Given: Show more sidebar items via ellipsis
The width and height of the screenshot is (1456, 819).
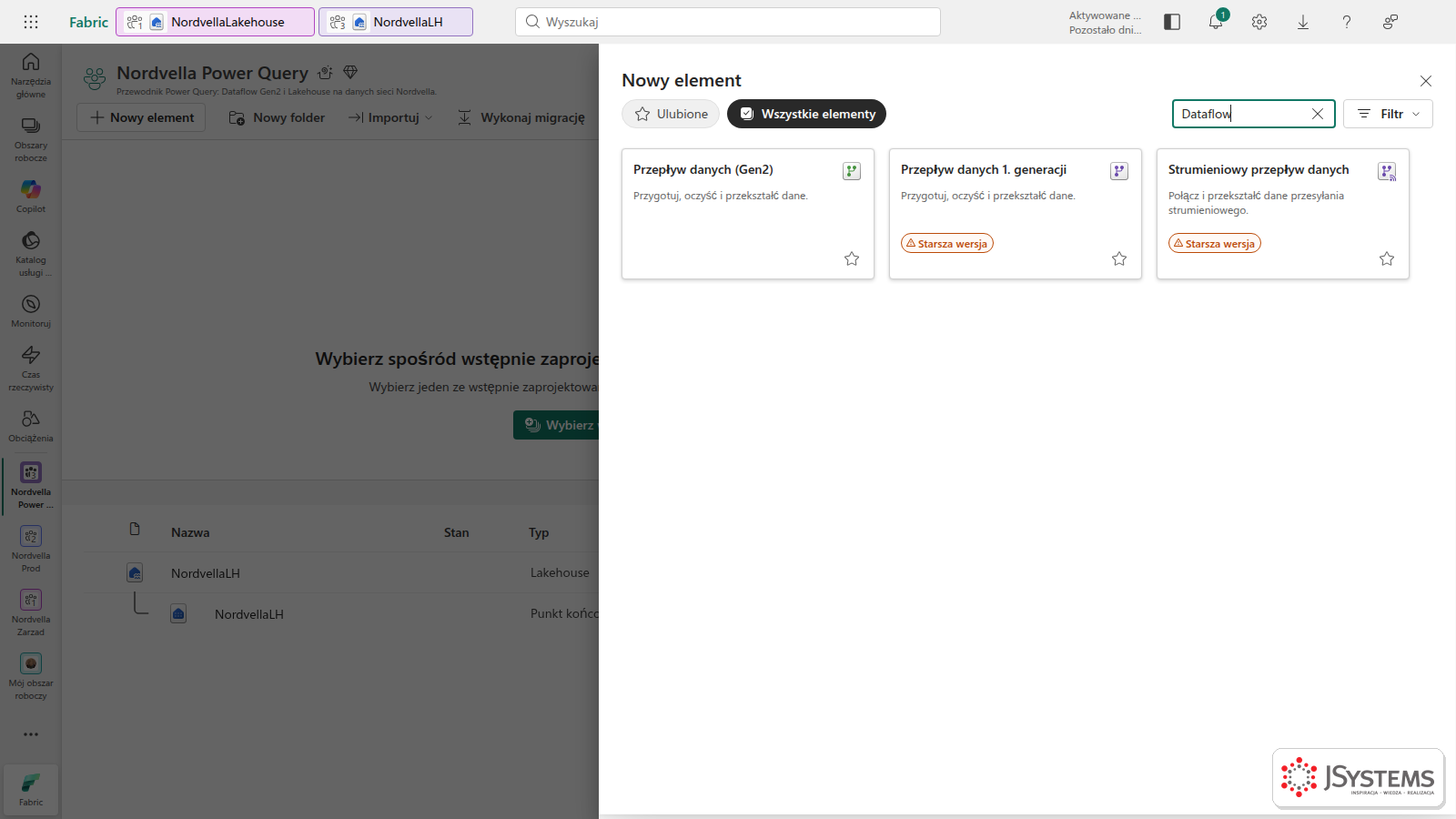Looking at the screenshot, I should [31, 734].
